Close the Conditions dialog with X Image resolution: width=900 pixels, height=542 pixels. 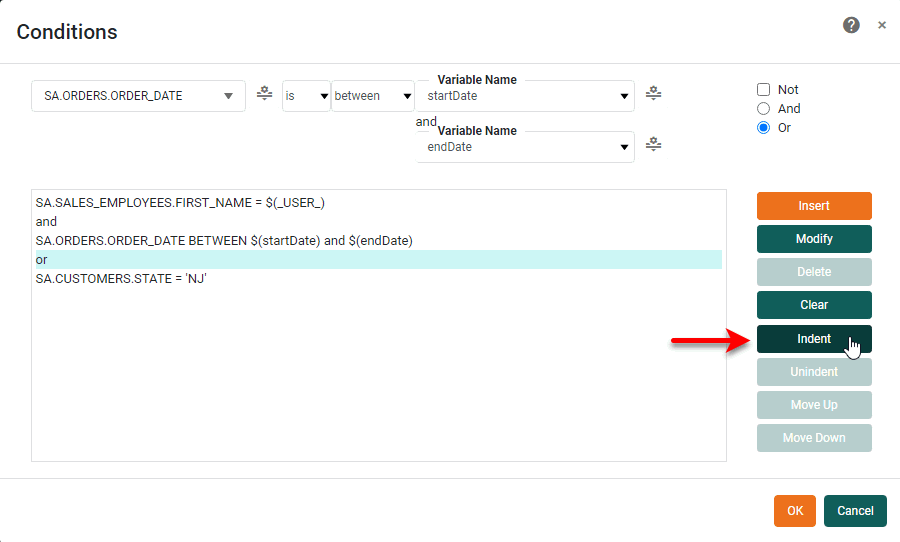pyautogui.click(x=881, y=25)
